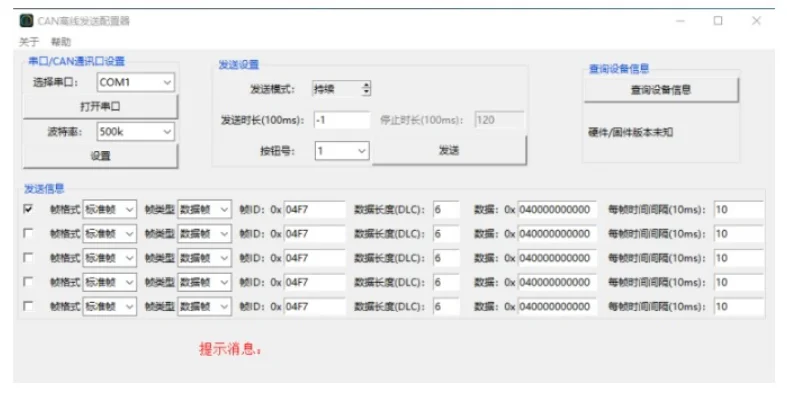
Task: Click second-row 帧ID field 04F7
Action: coord(315,234)
